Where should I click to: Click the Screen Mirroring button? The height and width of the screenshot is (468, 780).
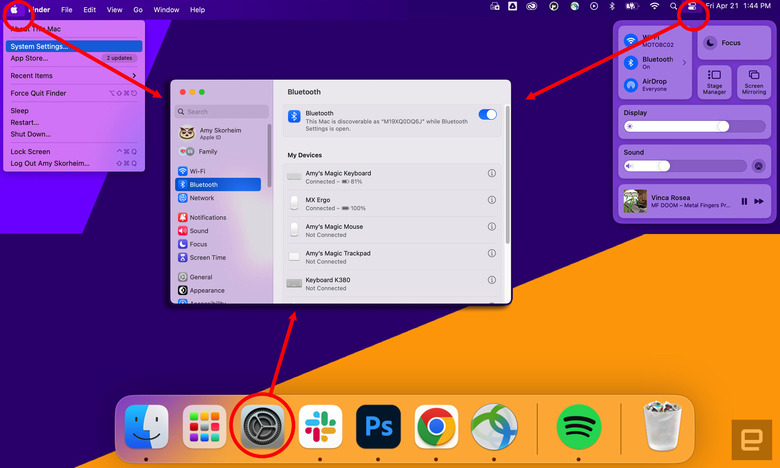753,82
